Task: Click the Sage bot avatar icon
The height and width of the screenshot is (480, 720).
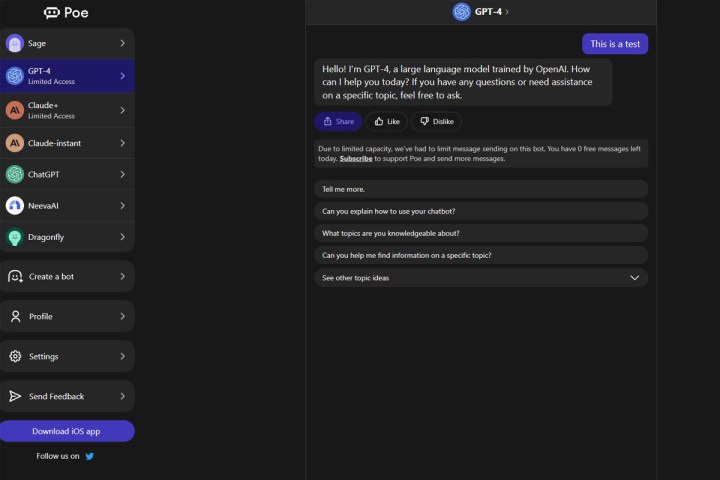Action: [15, 43]
